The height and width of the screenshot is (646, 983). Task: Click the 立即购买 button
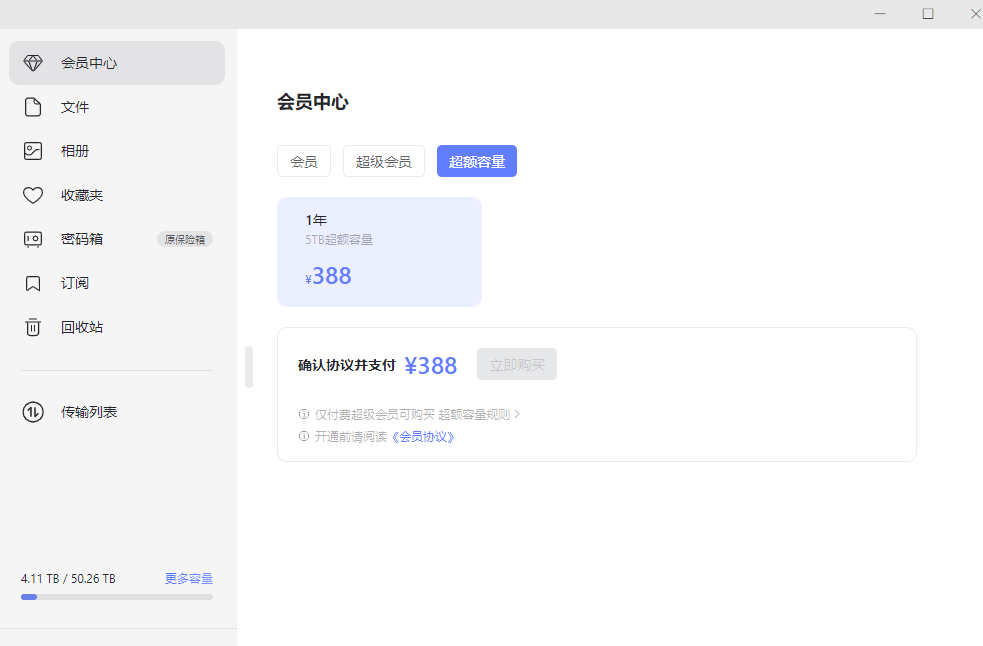pos(517,364)
